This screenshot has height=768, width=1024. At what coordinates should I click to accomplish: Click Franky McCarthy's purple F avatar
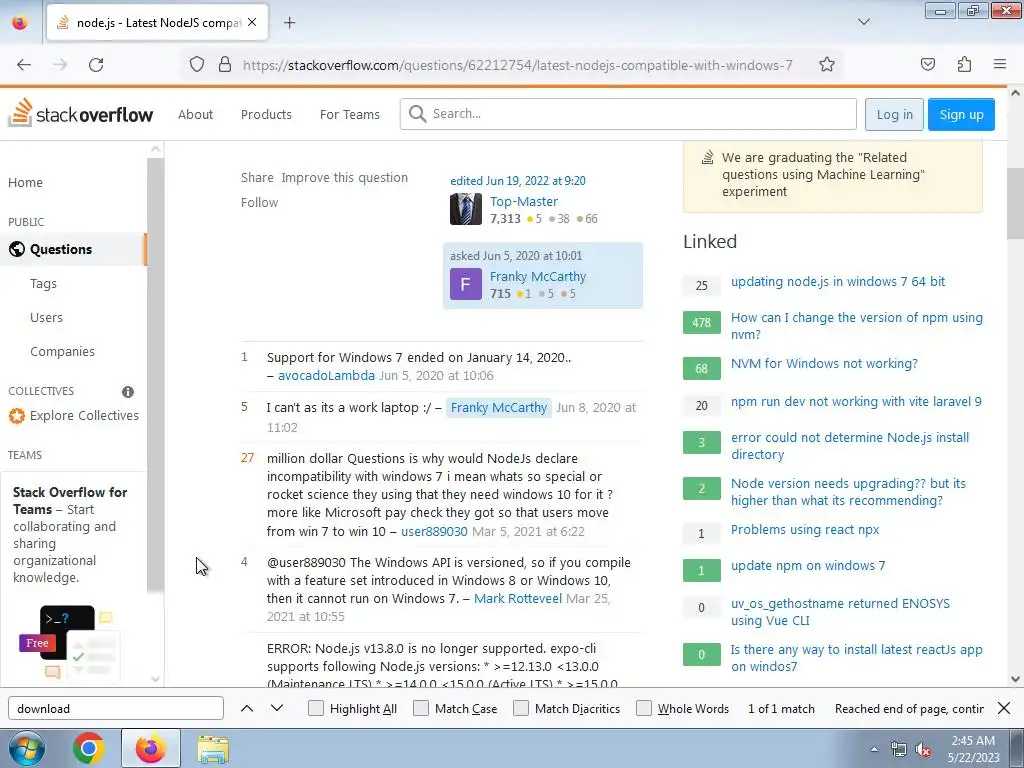point(466,284)
